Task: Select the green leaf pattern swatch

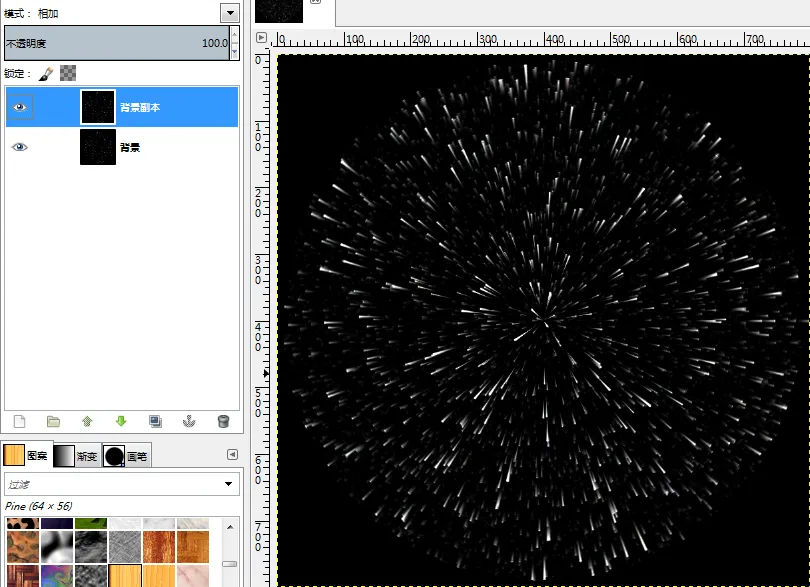Action: pos(91,523)
